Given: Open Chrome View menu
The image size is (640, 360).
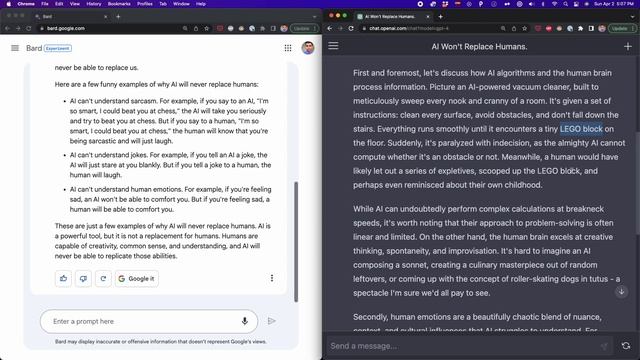Looking at the screenshot, I should click(x=75, y=4).
